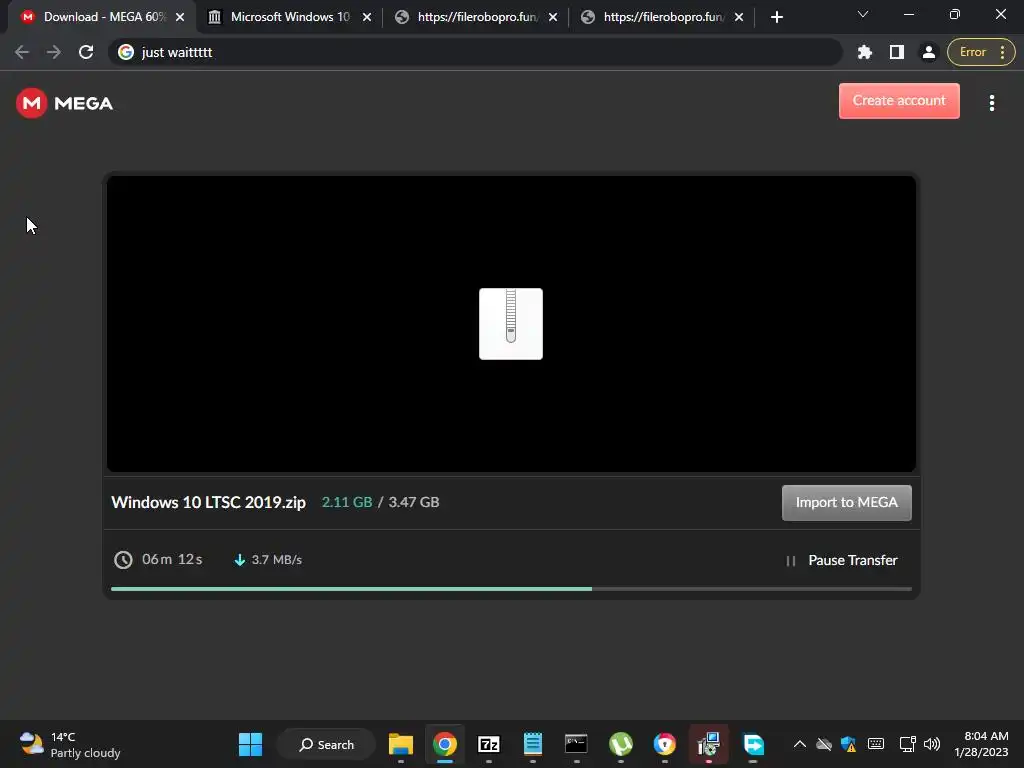Screen dimensions: 1024x768
Task: Click the clock icon beside remaining time
Action: [x=123, y=560]
